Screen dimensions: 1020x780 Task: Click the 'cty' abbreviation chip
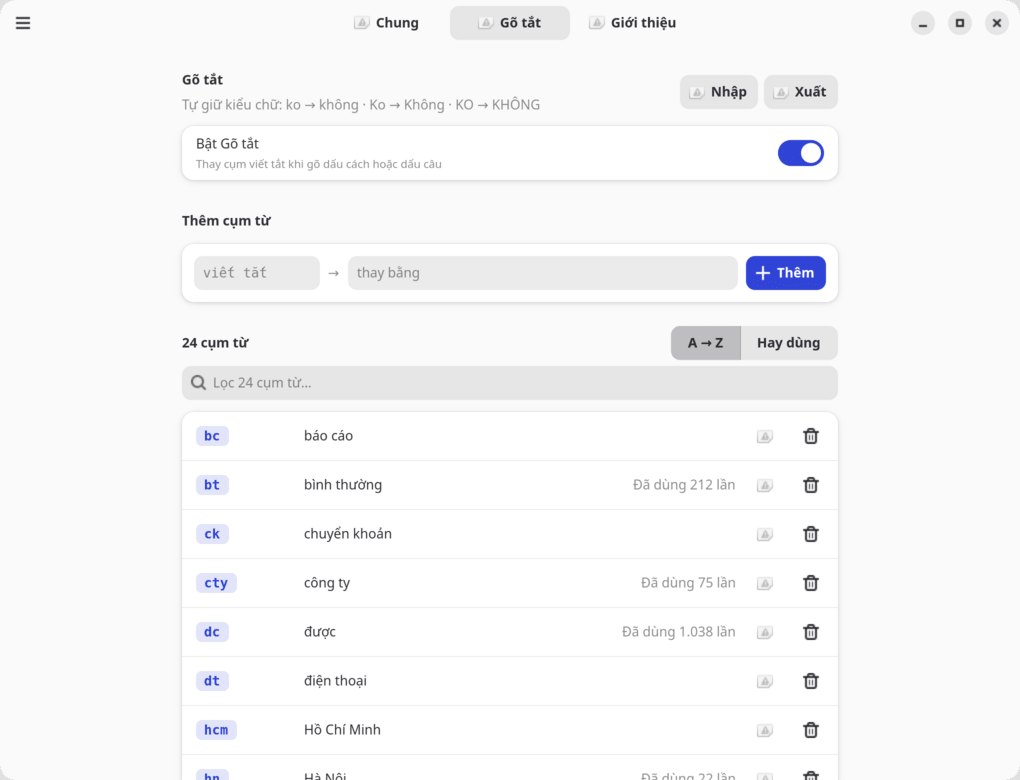tap(216, 583)
